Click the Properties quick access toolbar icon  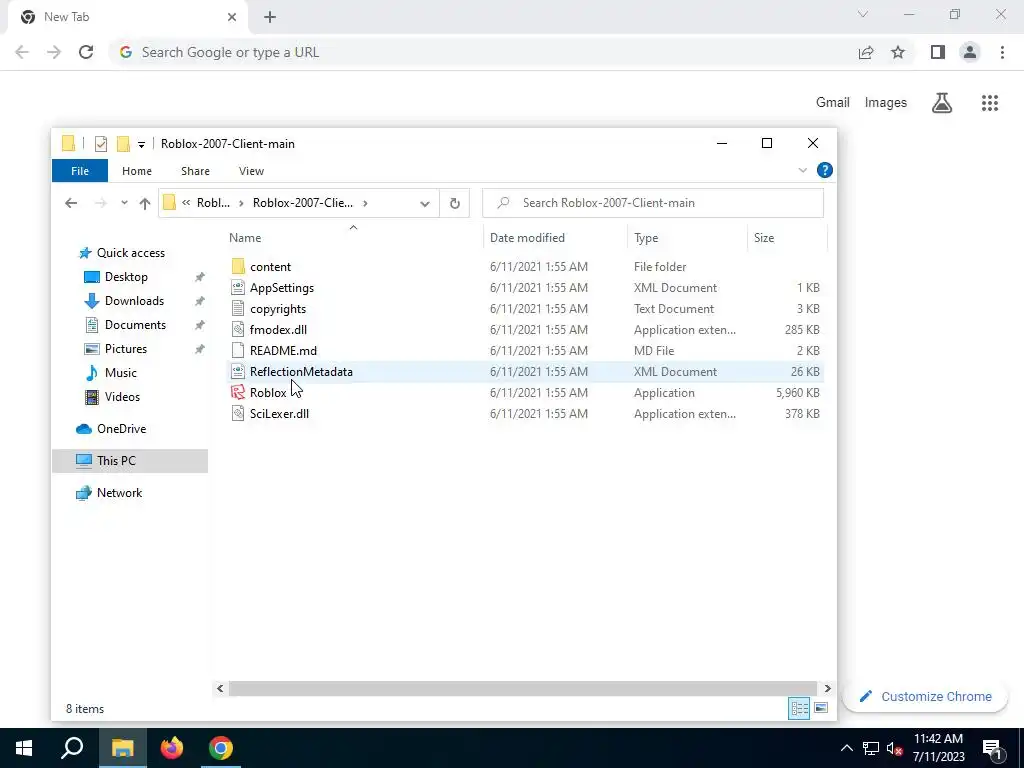pyautogui.click(x=101, y=144)
